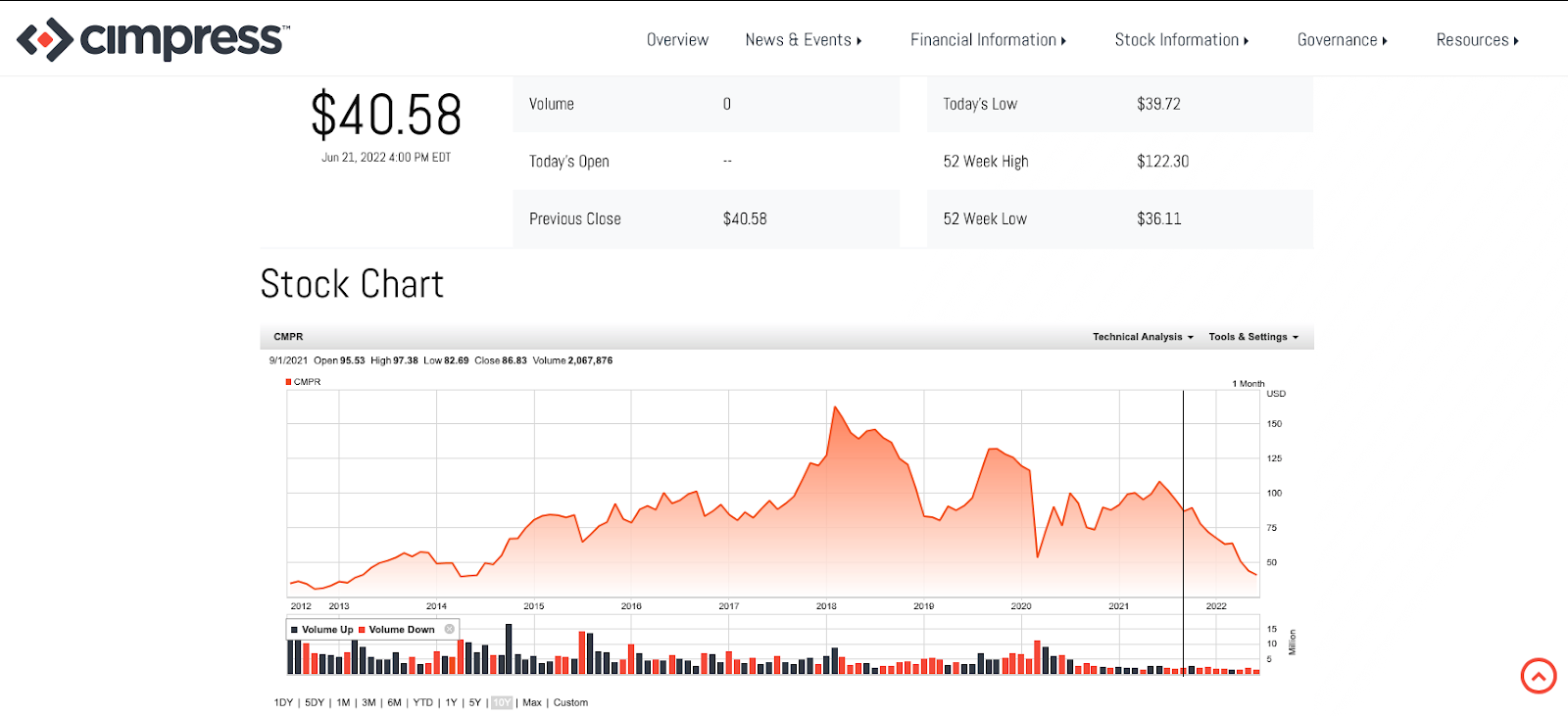This screenshot has height=716, width=1568.
Task: Select the Max chart range
Action: tap(532, 702)
